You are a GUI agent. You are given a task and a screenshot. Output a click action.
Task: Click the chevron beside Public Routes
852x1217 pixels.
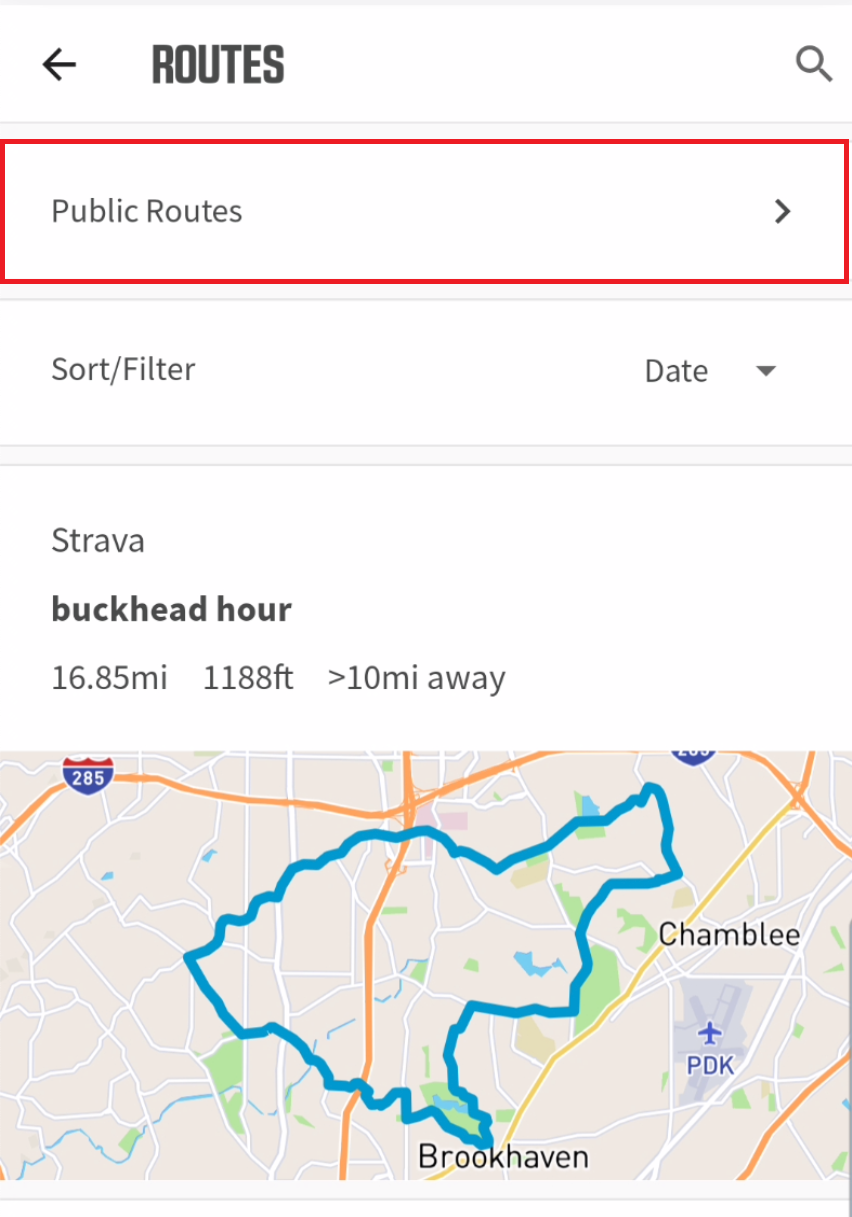coord(783,211)
